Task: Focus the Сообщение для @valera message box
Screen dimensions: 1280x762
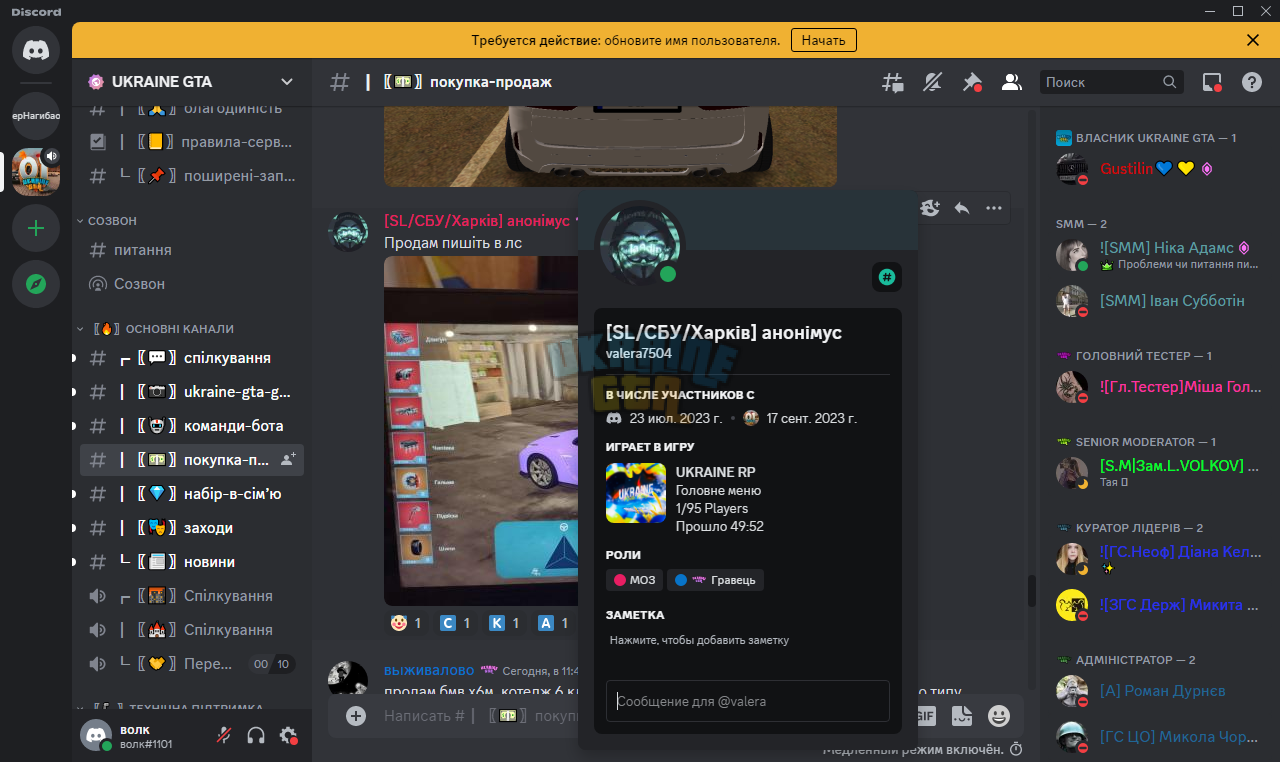Action: pos(748,701)
